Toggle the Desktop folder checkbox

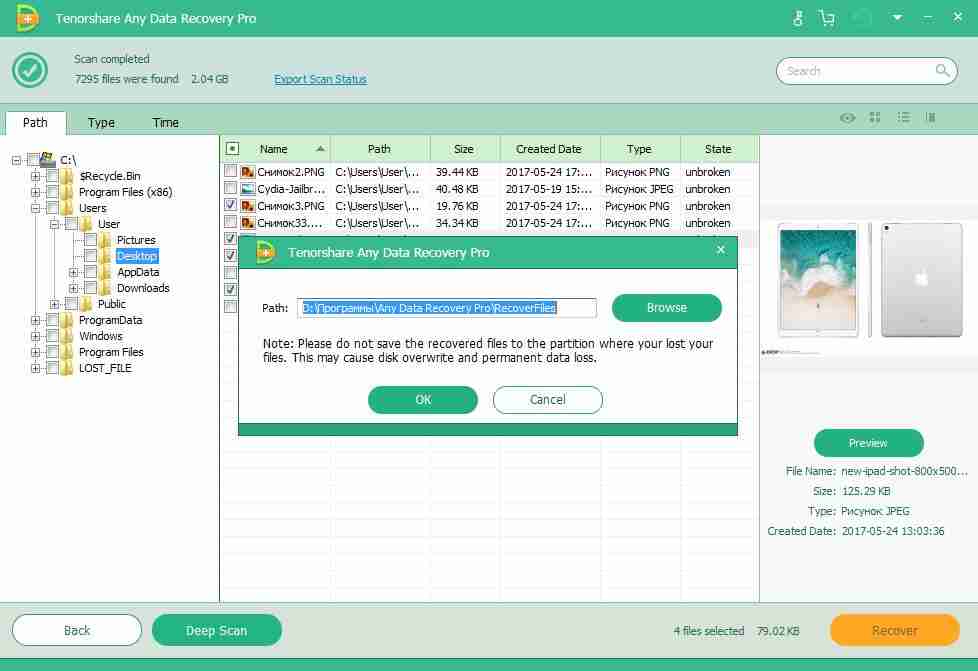[x=90, y=256]
